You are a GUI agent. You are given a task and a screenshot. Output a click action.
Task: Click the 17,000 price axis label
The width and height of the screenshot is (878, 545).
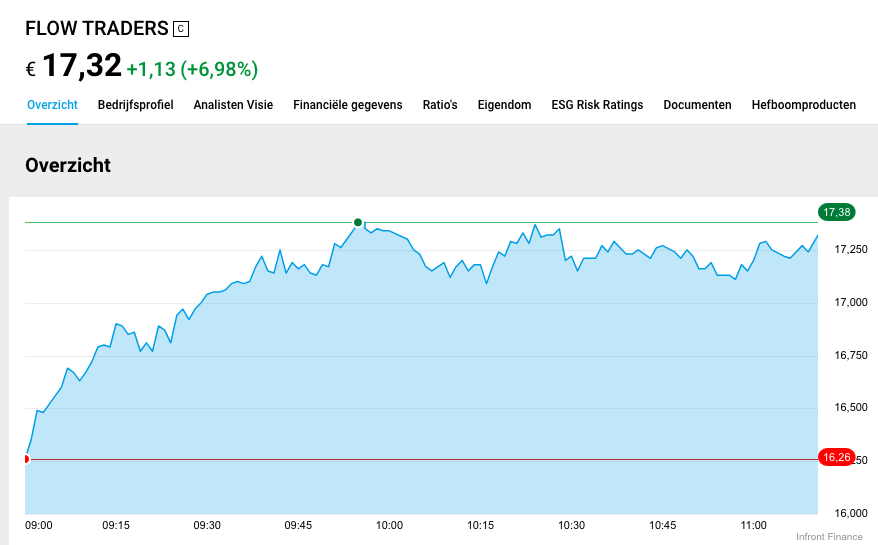(x=851, y=302)
